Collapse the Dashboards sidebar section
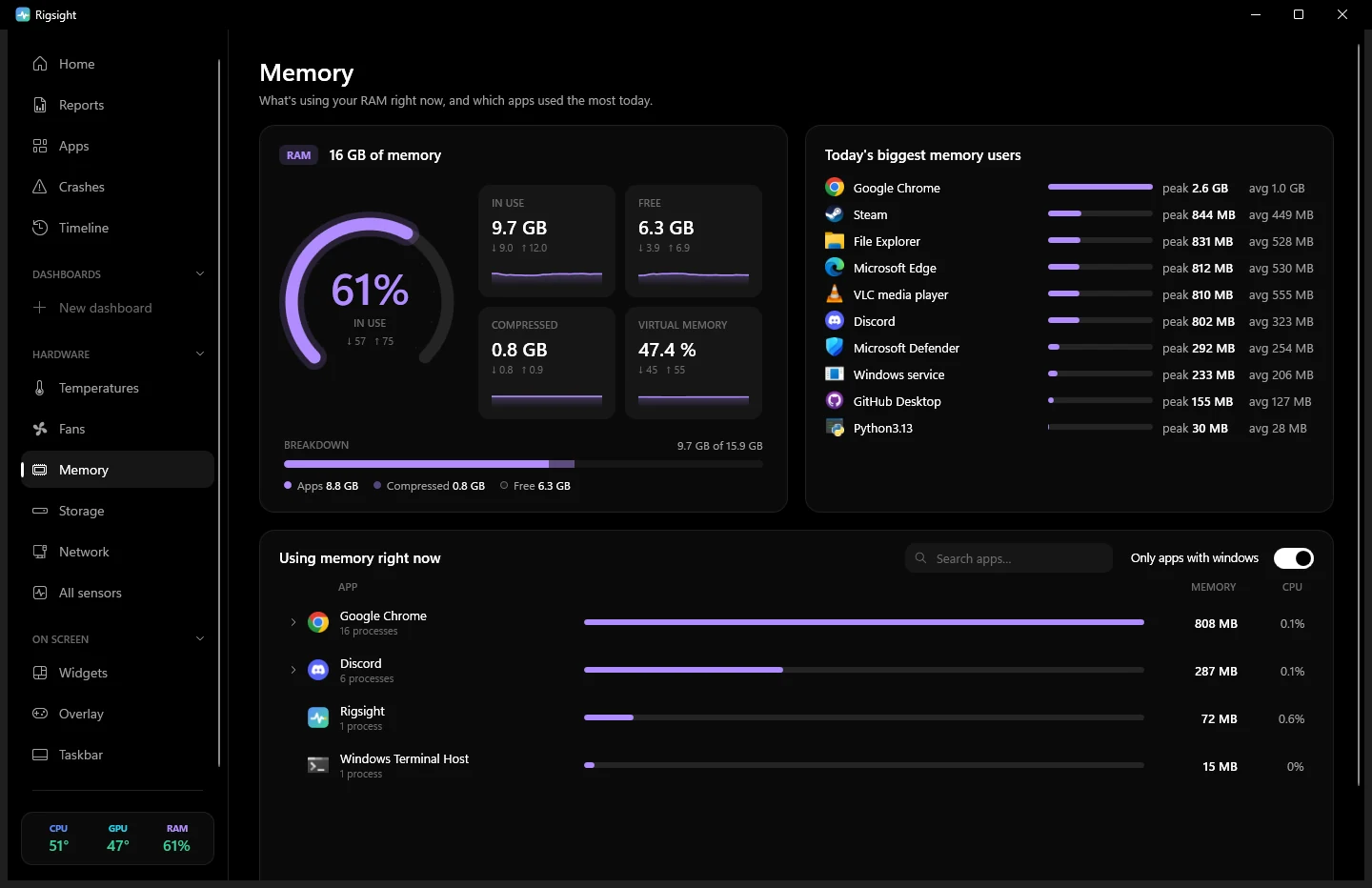This screenshot has height=888, width=1372. tap(200, 273)
